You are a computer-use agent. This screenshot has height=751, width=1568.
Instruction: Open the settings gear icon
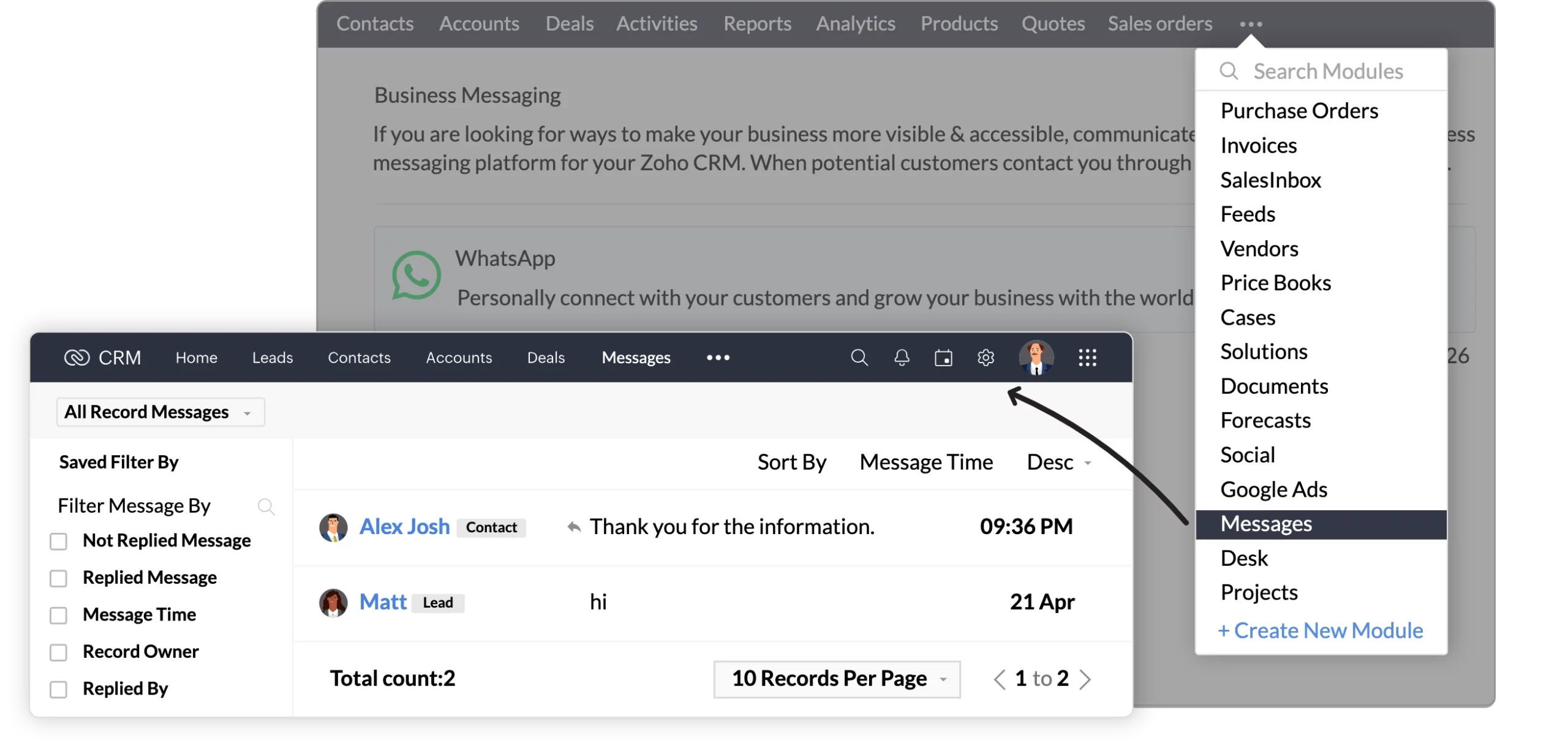pyautogui.click(x=986, y=358)
